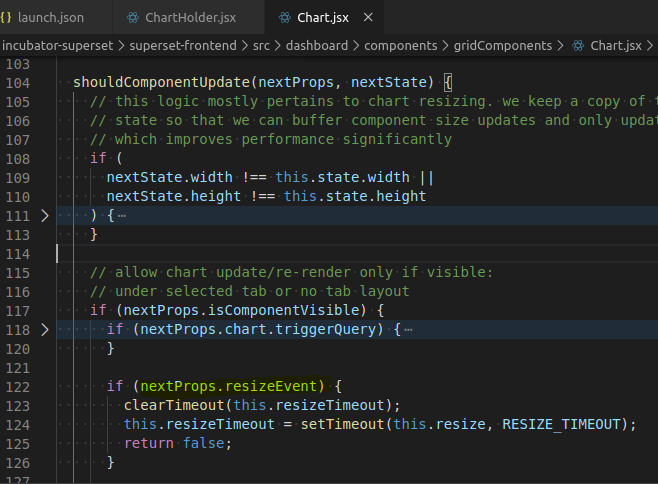
Task: Click the JSON braces icon on launch.json tab
Action: (6, 18)
